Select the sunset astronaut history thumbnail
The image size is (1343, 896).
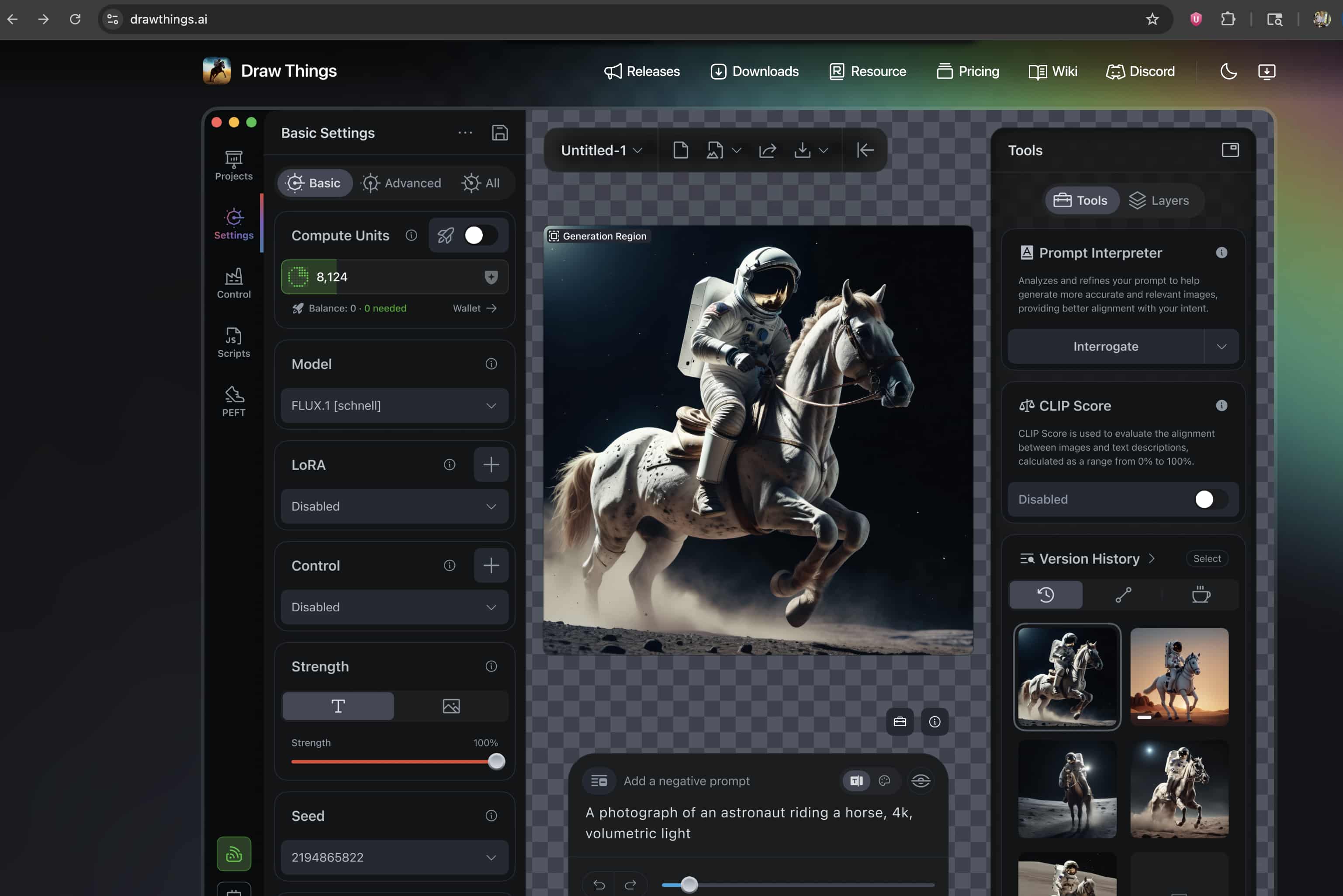coord(1179,676)
